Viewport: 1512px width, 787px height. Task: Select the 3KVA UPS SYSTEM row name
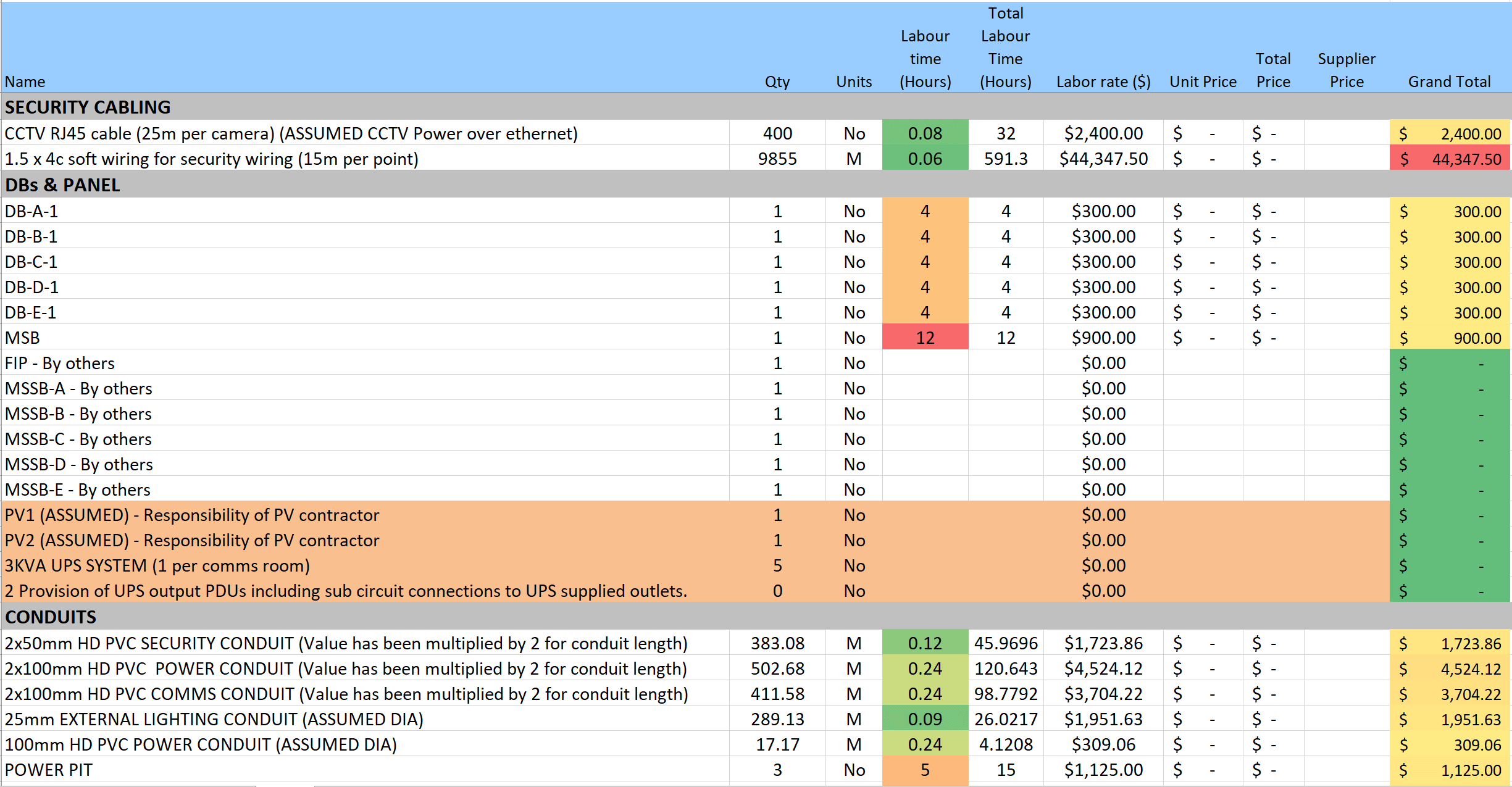point(157,565)
